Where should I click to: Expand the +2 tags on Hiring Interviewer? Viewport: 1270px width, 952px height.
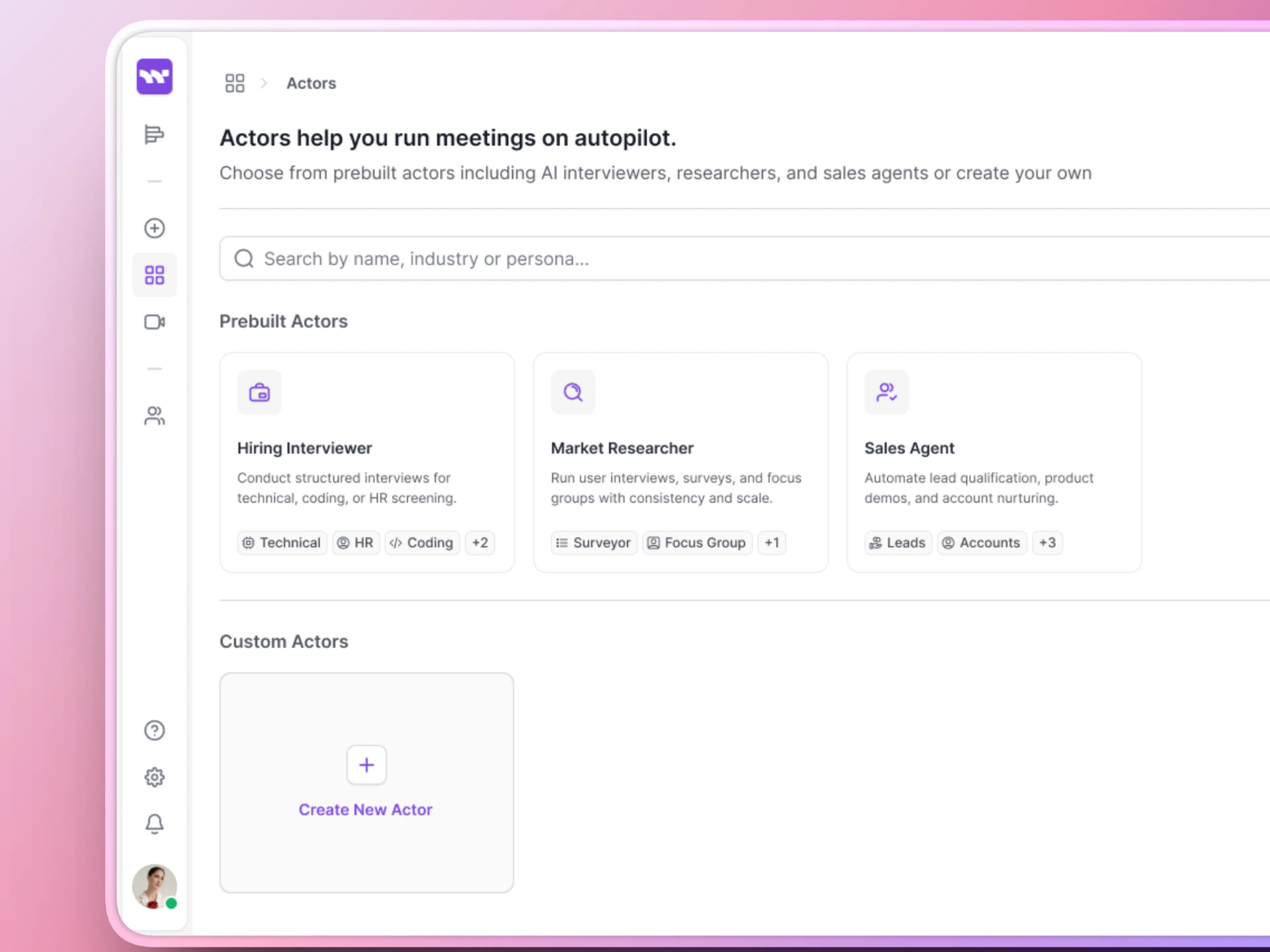(480, 543)
